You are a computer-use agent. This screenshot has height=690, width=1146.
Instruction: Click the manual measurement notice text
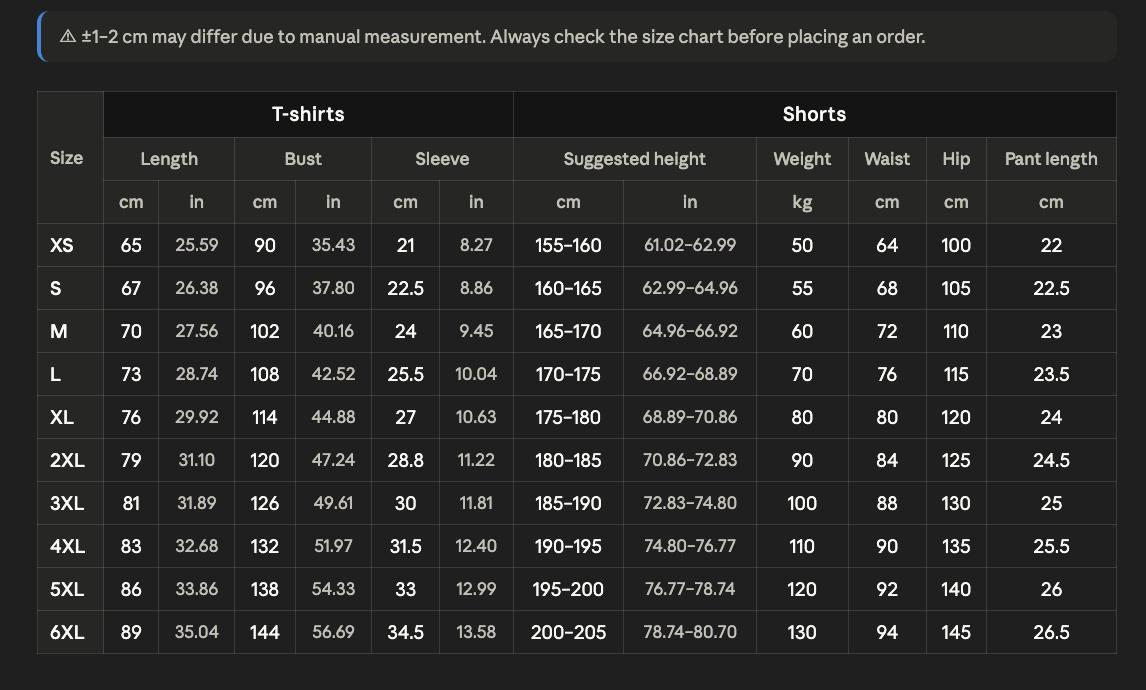point(503,37)
